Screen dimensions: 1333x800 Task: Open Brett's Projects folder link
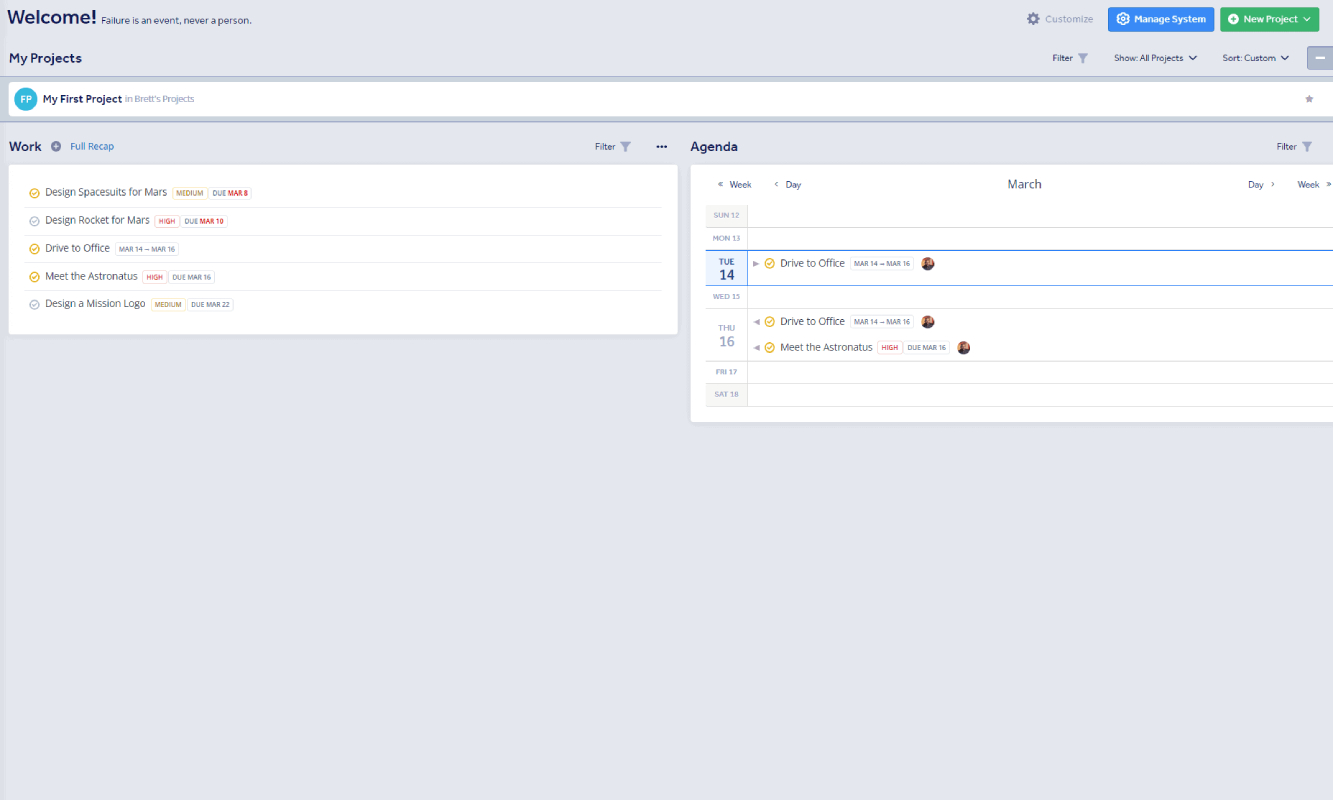pyautogui.click(x=164, y=99)
